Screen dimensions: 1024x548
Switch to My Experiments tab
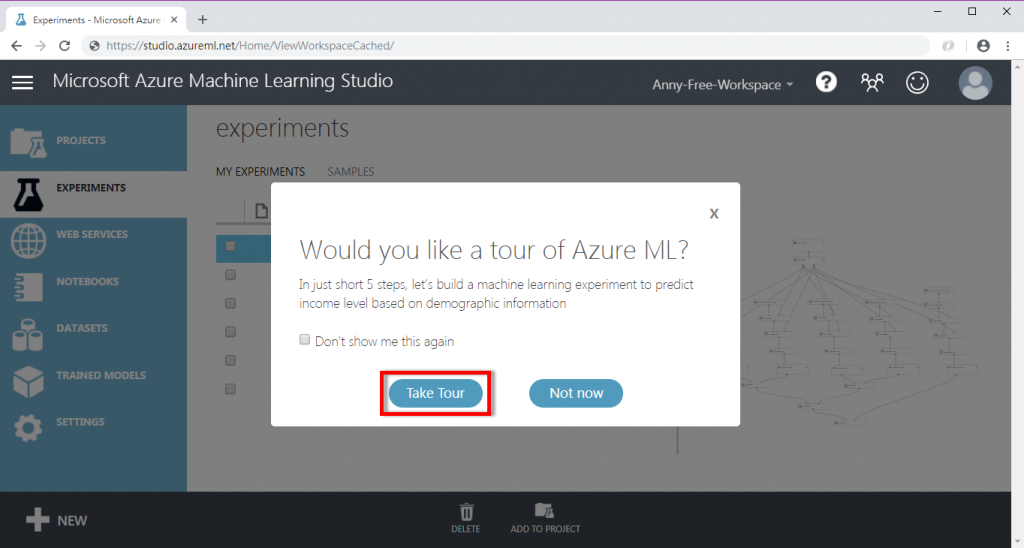click(261, 172)
